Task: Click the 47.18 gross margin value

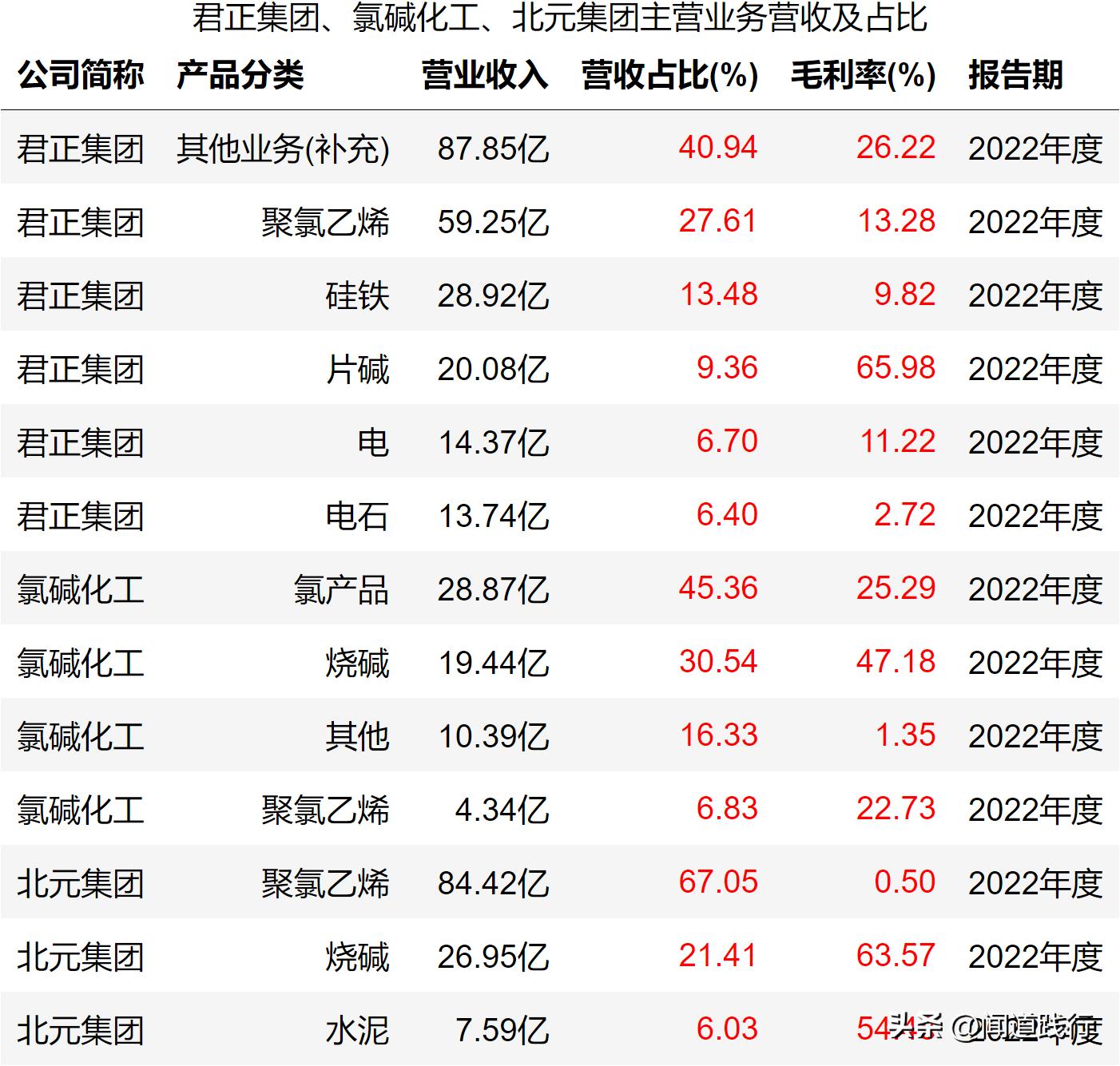Action: [x=896, y=662]
